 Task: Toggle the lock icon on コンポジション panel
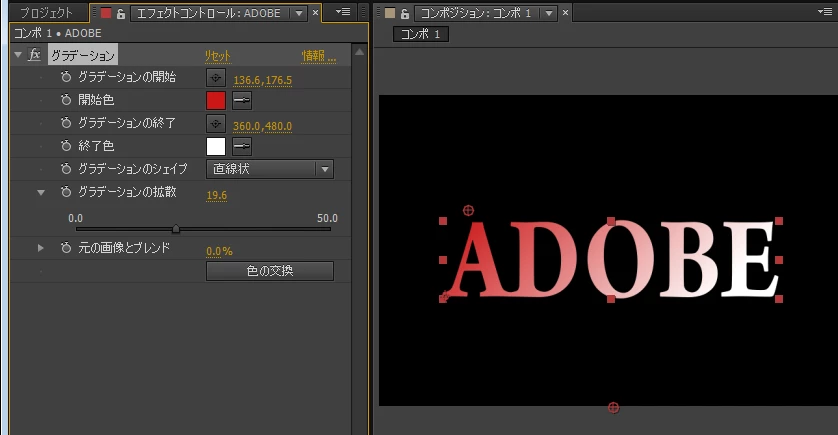pos(405,13)
